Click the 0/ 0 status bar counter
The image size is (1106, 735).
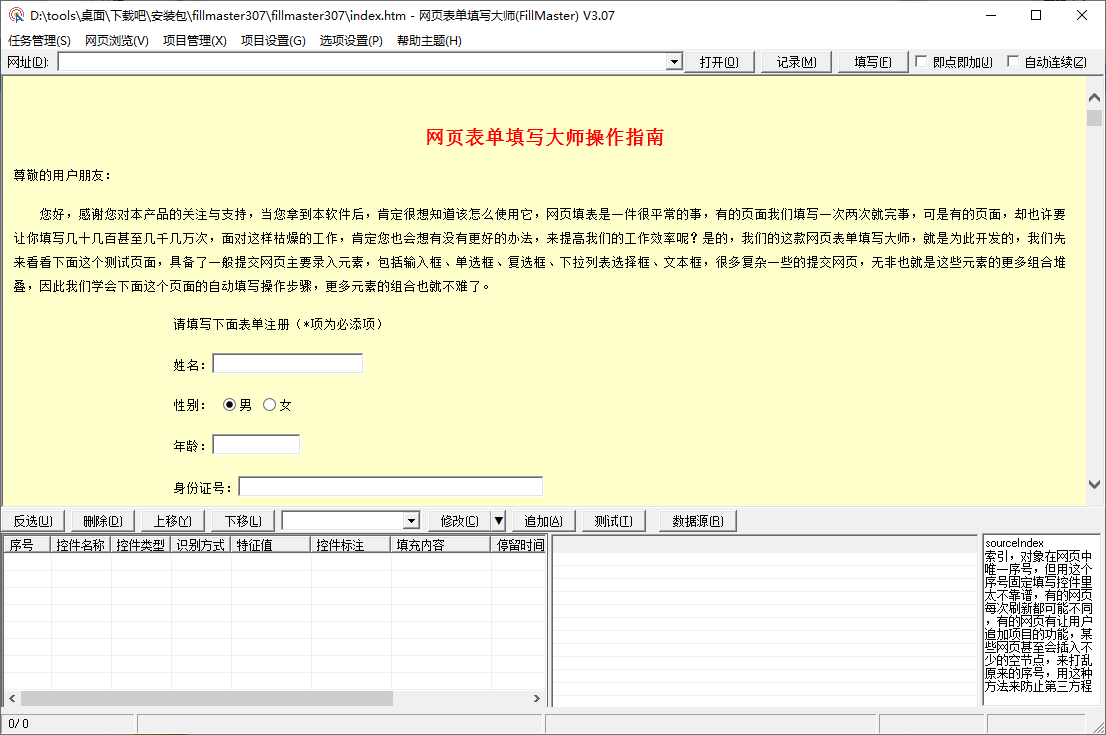tap(18, 724)
